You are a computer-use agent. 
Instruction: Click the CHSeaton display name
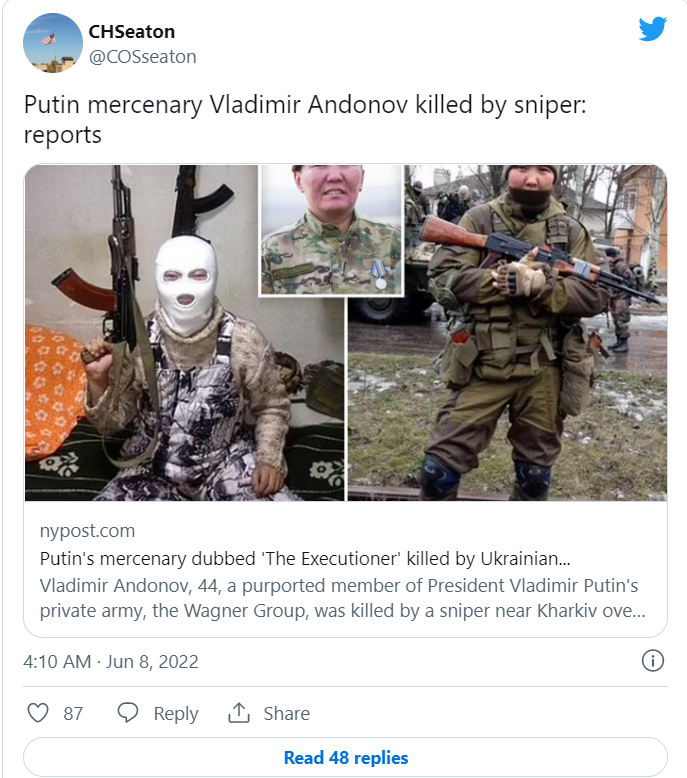pos(131,32)
